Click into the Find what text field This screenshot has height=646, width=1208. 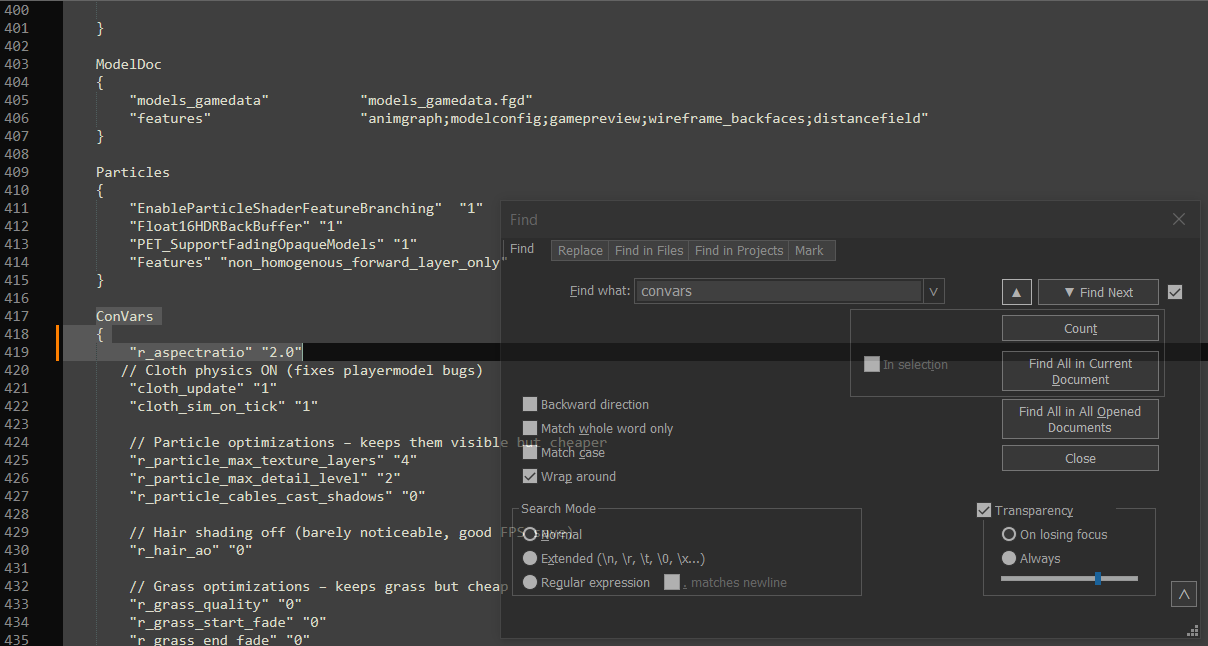(x=777, y=292)
